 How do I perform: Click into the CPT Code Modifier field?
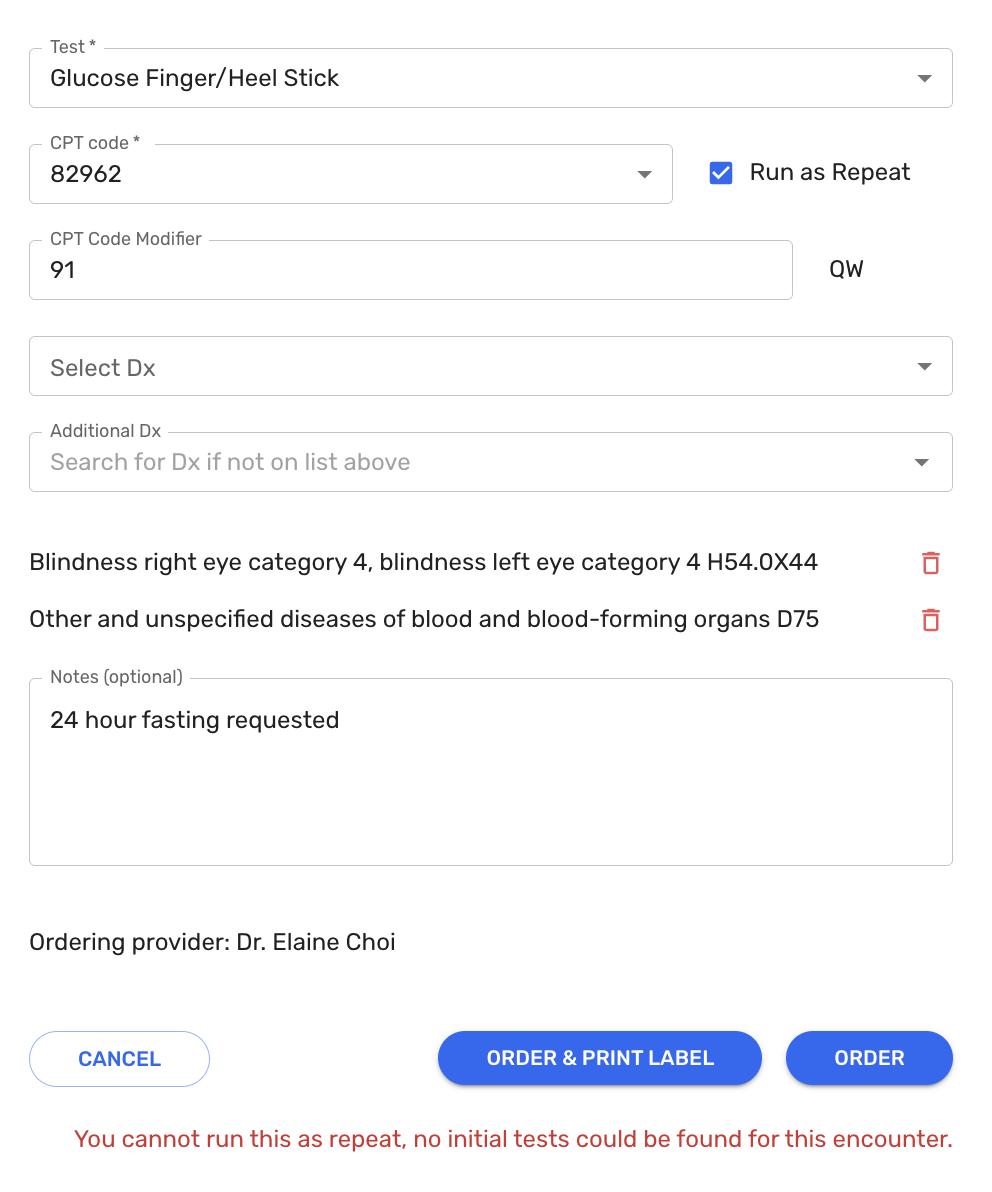(x=410, y=271)
